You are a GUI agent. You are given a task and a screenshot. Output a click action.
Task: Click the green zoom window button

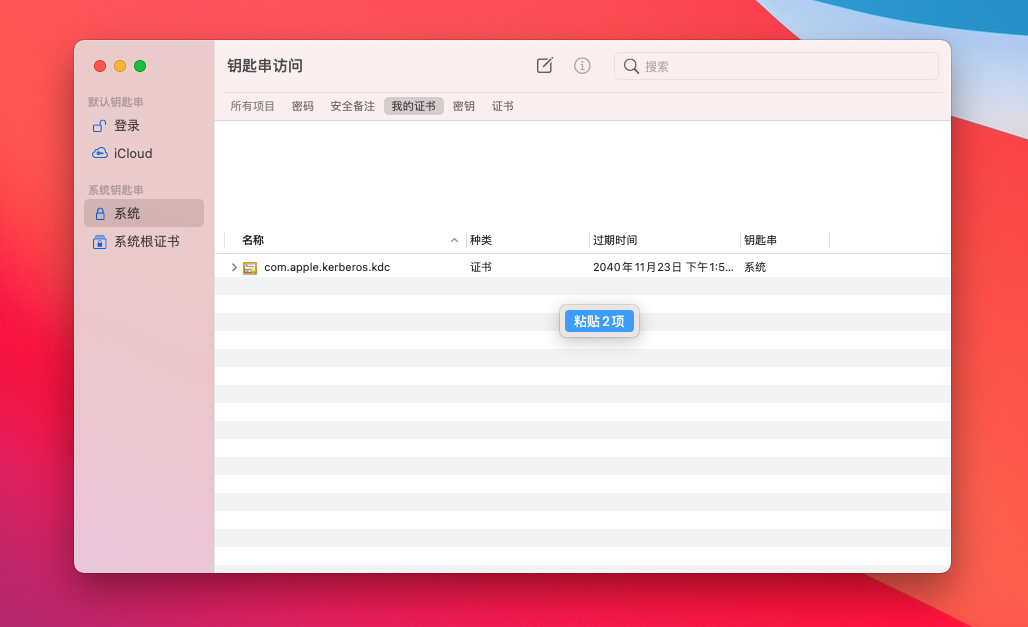(140, 66)
